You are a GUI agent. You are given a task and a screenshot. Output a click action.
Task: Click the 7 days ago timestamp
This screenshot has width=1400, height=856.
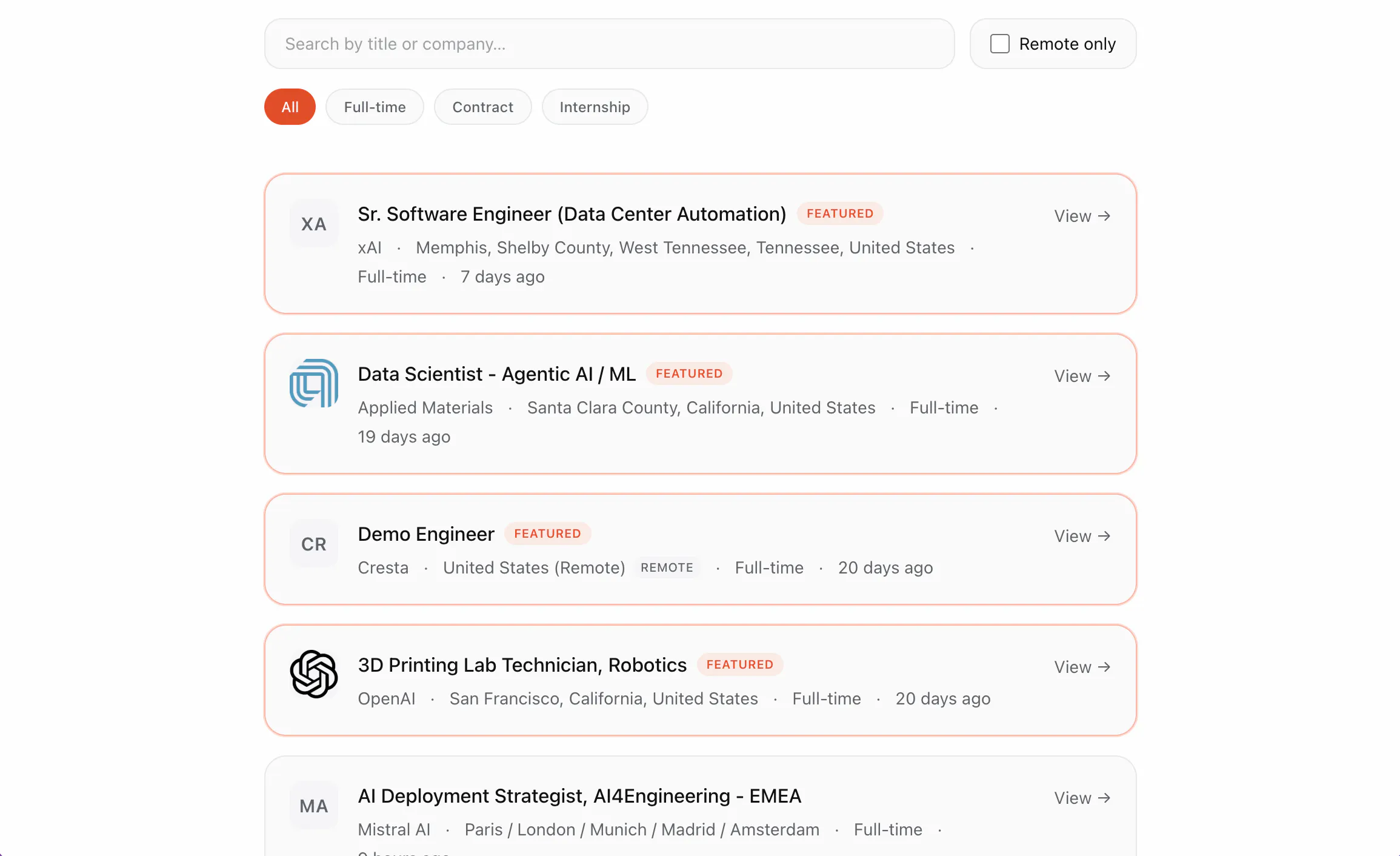point(502,276)
